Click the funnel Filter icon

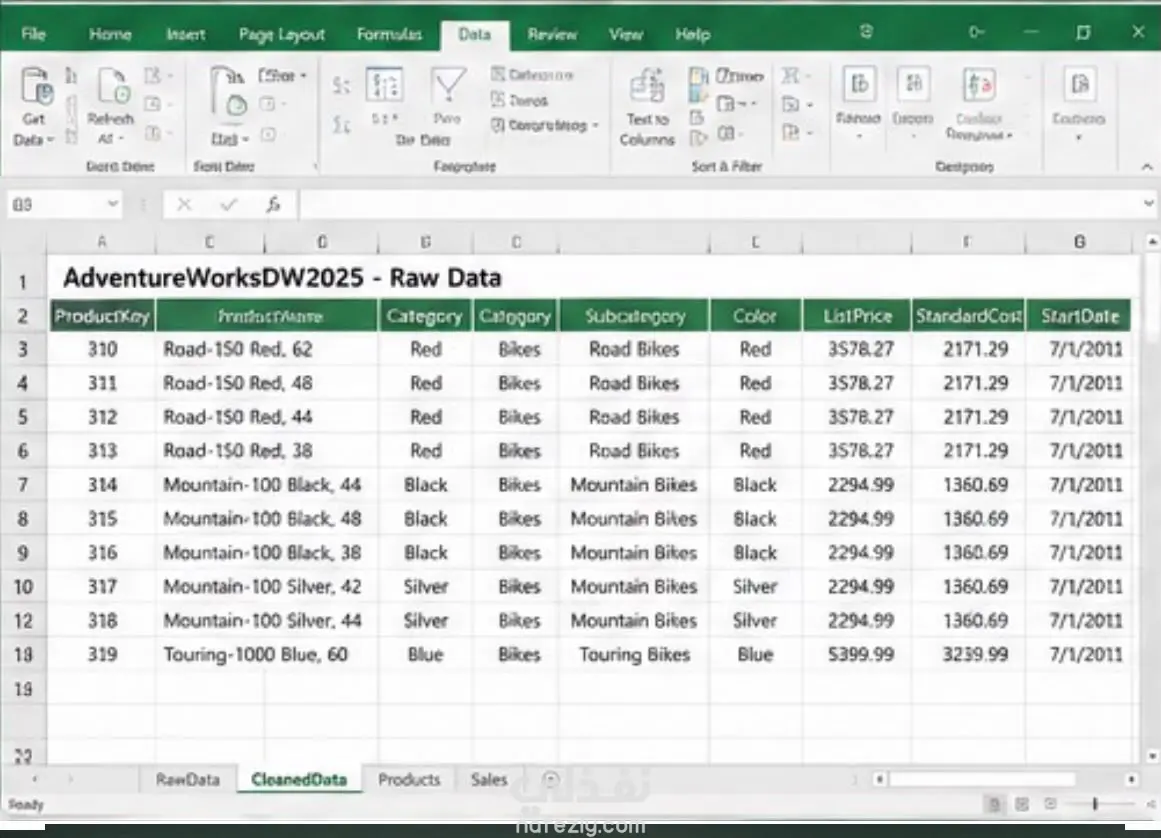[x=448, y=86]
